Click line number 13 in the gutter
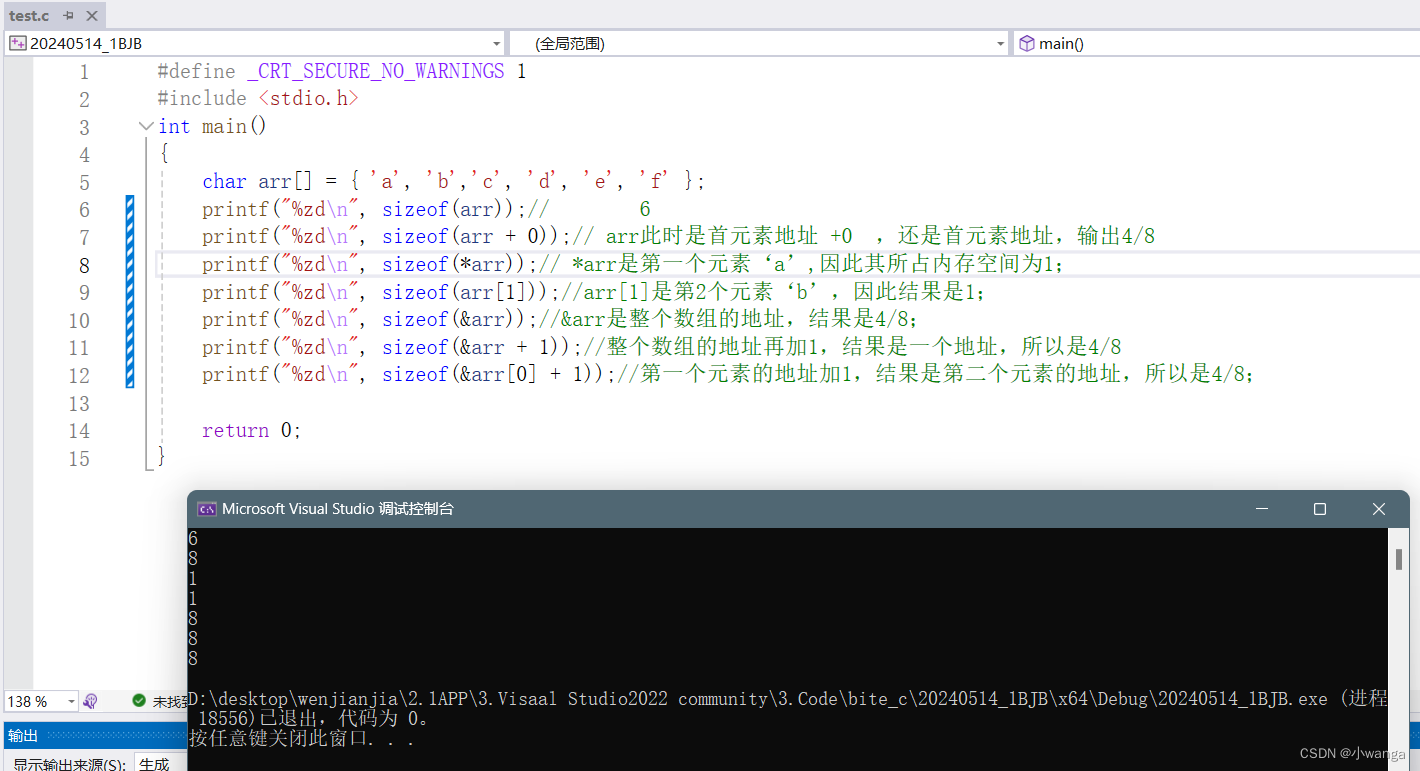The image size is (1420, 771). click(x=78, y=403)
